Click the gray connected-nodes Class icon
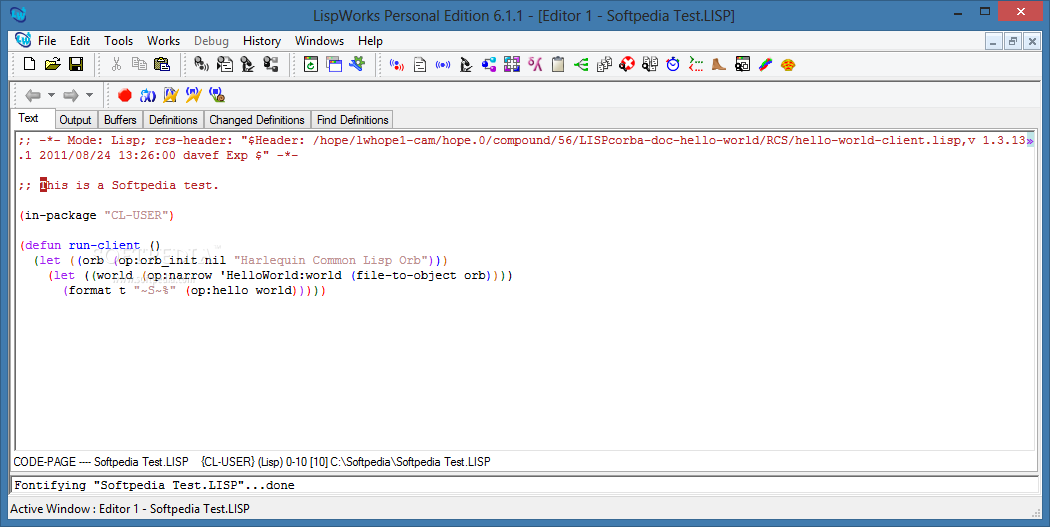Image resolution: width=1050 pixels, height=527 pixels. point(271,64)
